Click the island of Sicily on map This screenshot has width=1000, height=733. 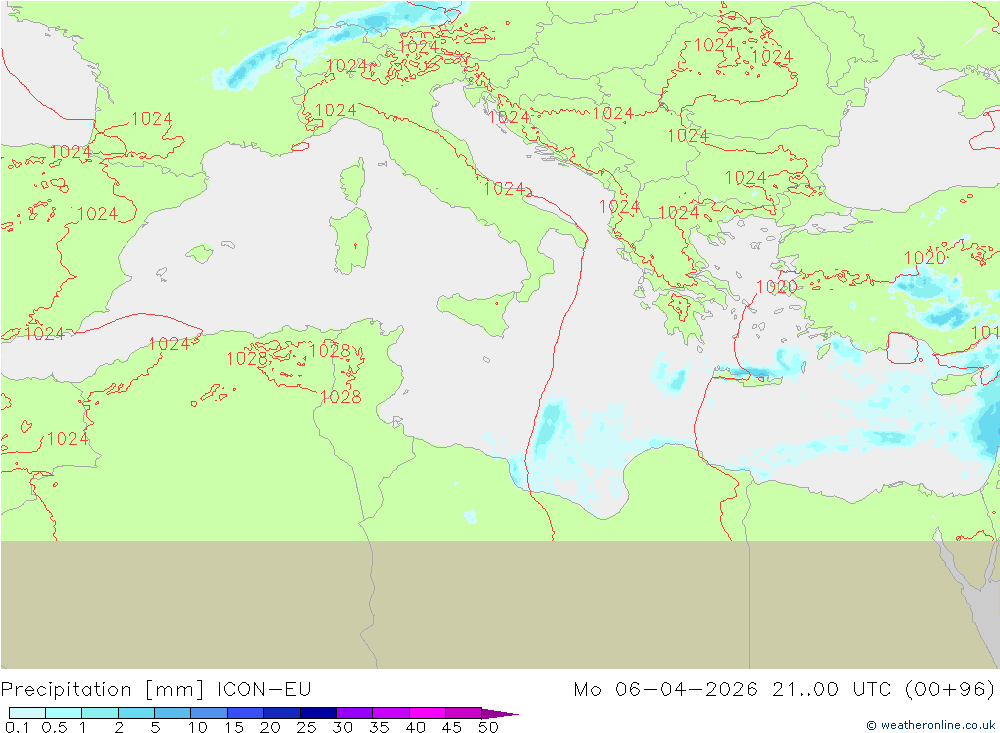(x=477, y=312)
